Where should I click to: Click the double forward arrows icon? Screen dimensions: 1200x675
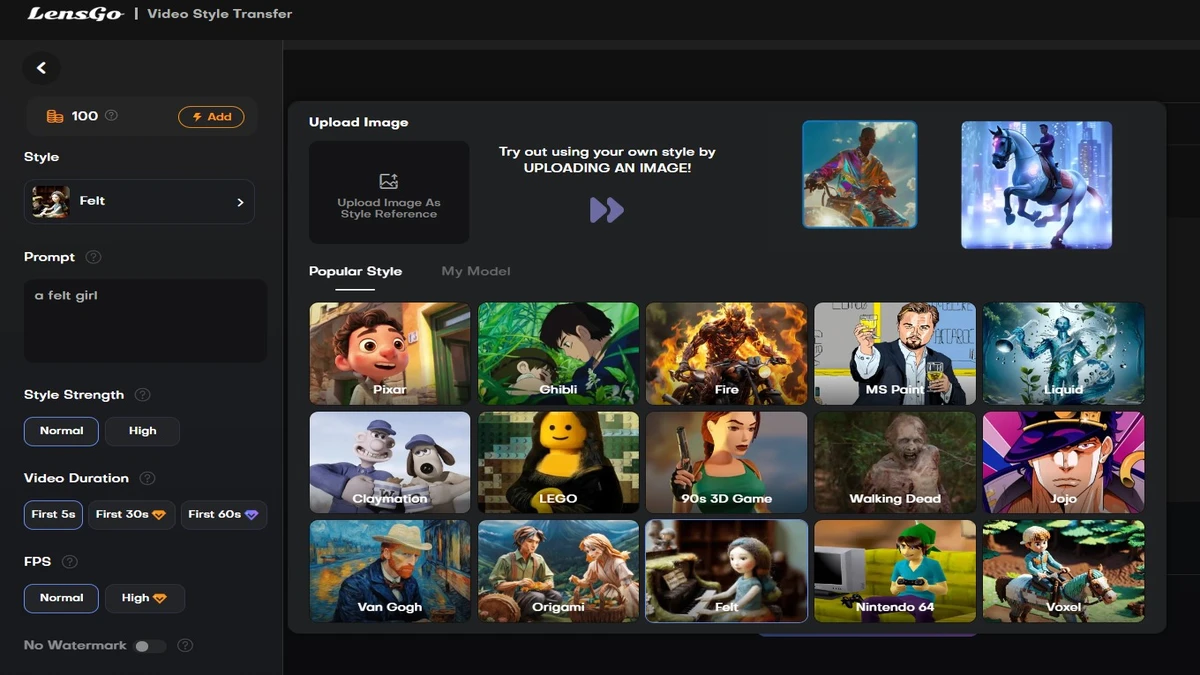(x=606, y=209)
